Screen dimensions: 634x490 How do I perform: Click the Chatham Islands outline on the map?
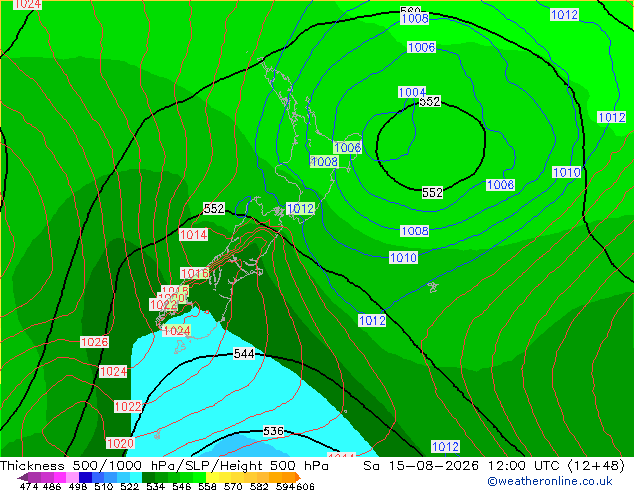pyautogui.click(x=433, y=287)
